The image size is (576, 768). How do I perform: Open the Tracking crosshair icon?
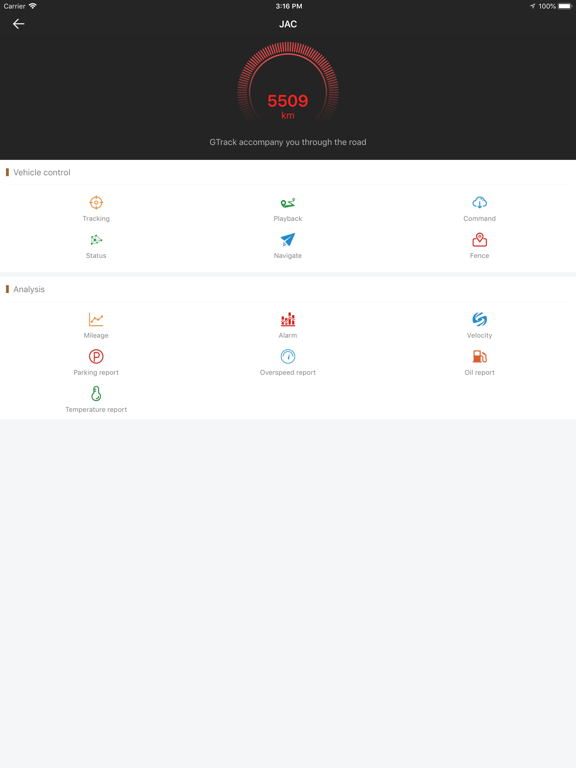point(96,202)
